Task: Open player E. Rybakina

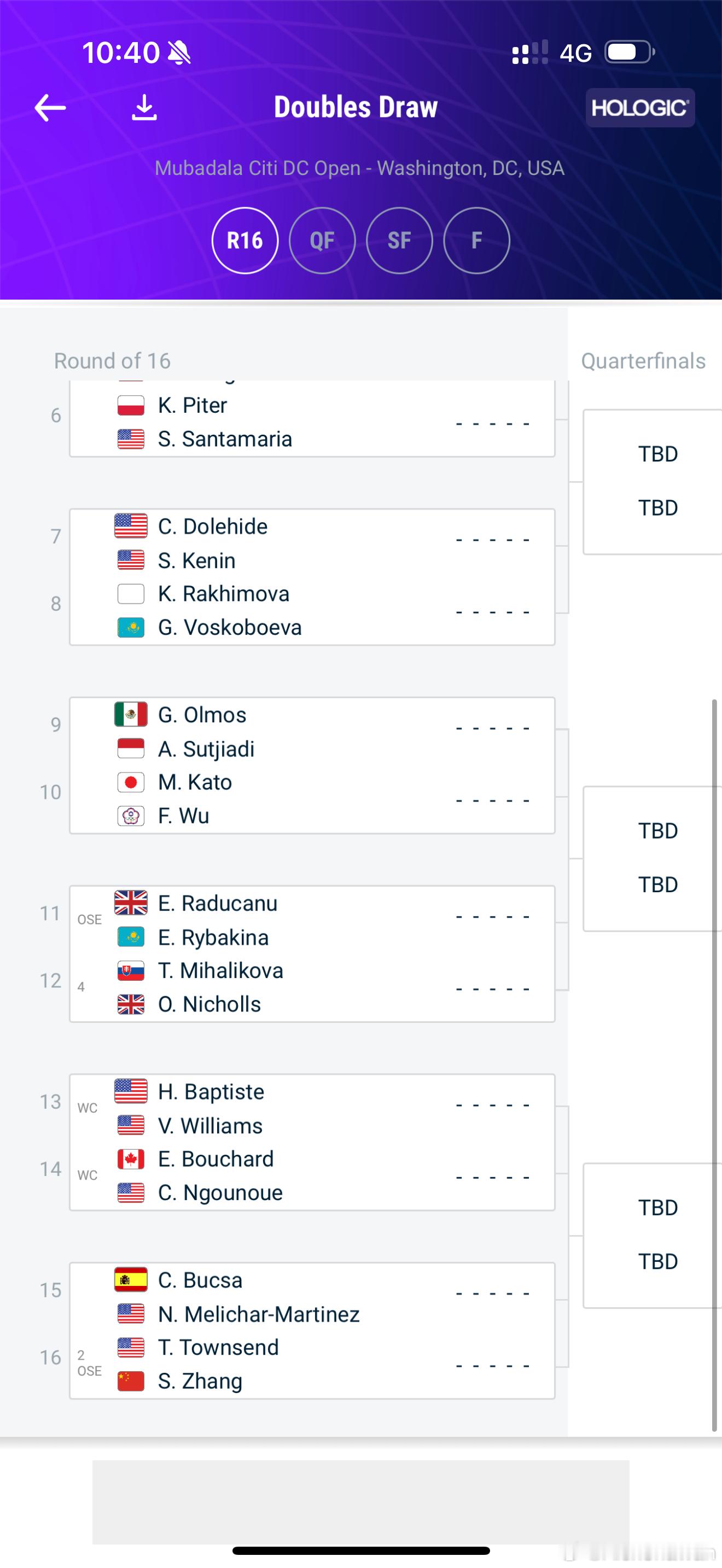Action: pos(213,938)
